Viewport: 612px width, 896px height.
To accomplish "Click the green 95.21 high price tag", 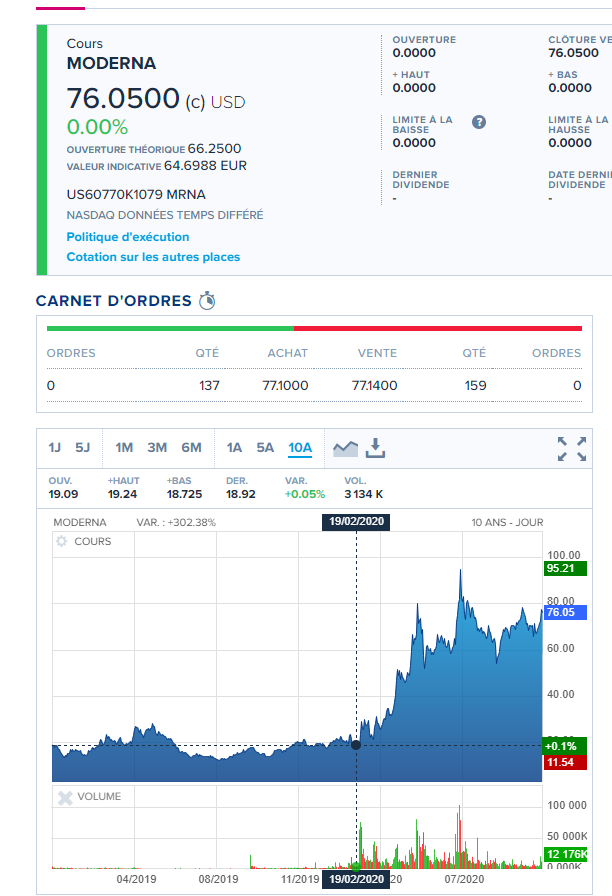I will tap(565, 568).
